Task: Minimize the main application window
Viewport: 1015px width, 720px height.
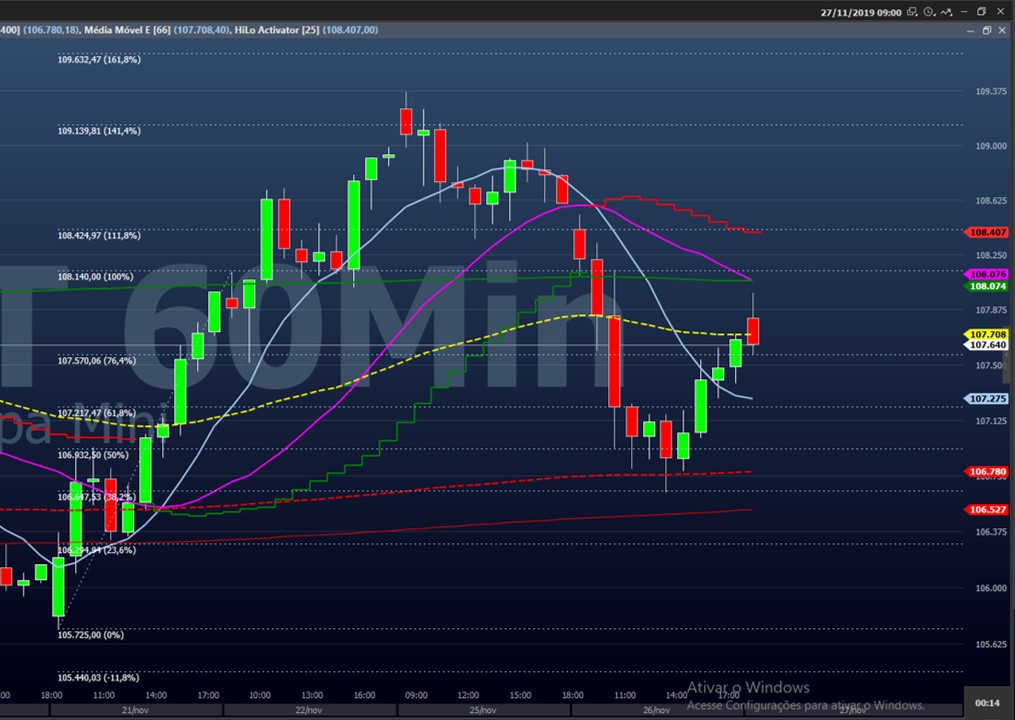Action: click(x=966, y=12)
